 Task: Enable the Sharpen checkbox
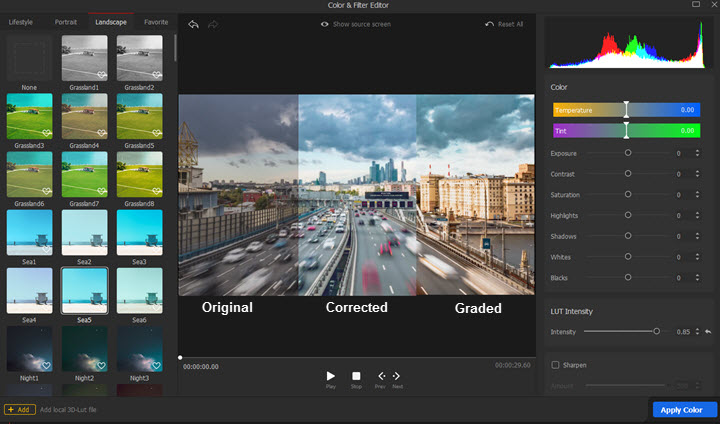point(555,365)
